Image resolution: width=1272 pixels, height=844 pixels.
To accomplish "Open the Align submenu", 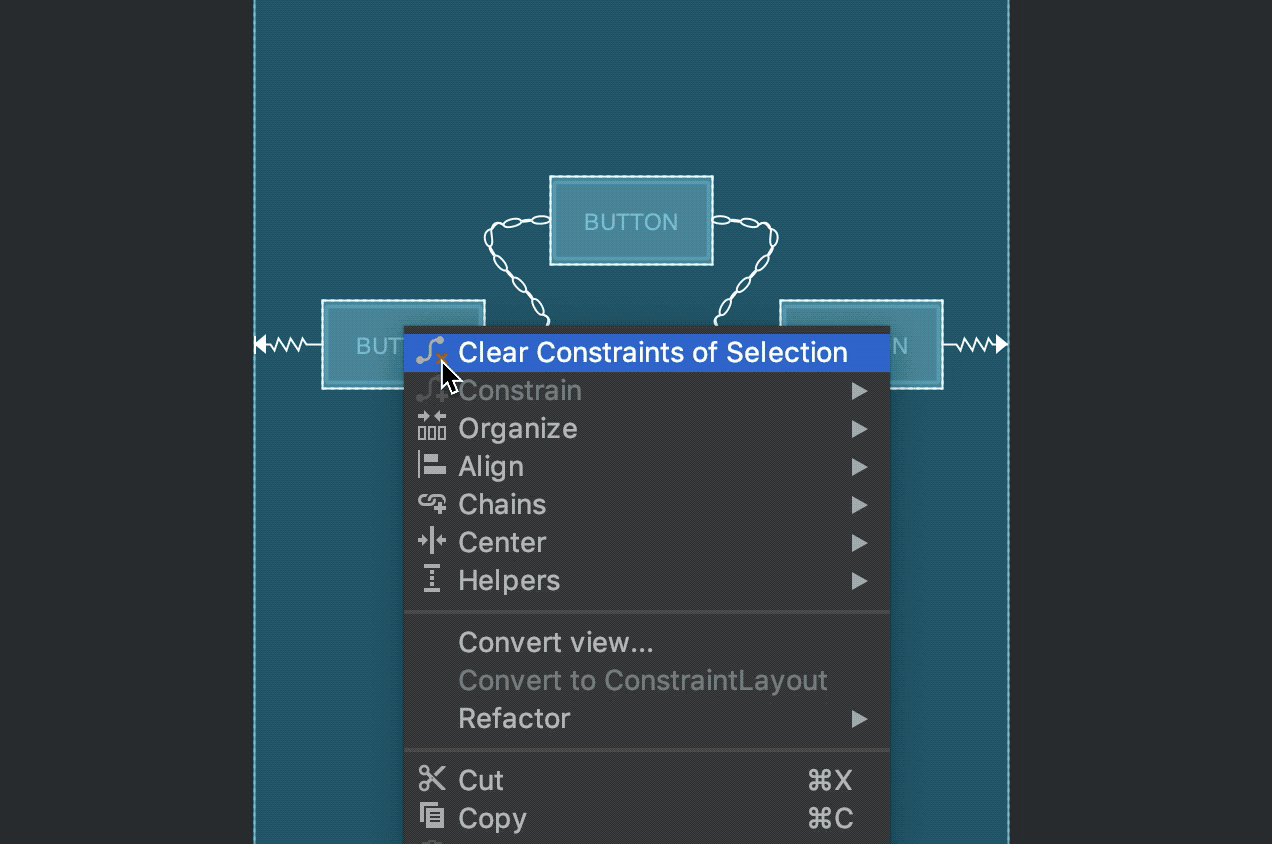I will (859, 466).
